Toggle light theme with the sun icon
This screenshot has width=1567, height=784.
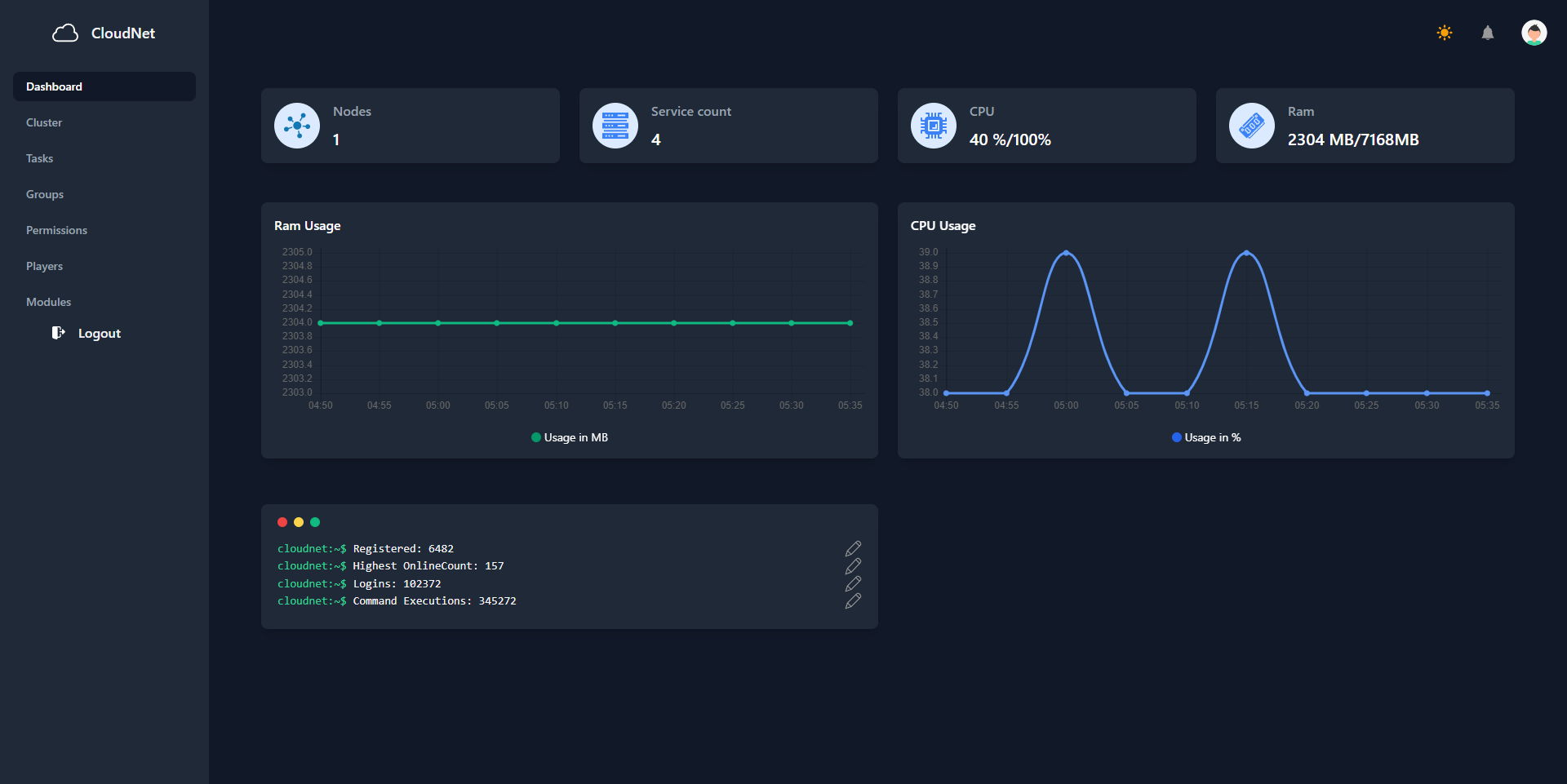coord(1444,33)
